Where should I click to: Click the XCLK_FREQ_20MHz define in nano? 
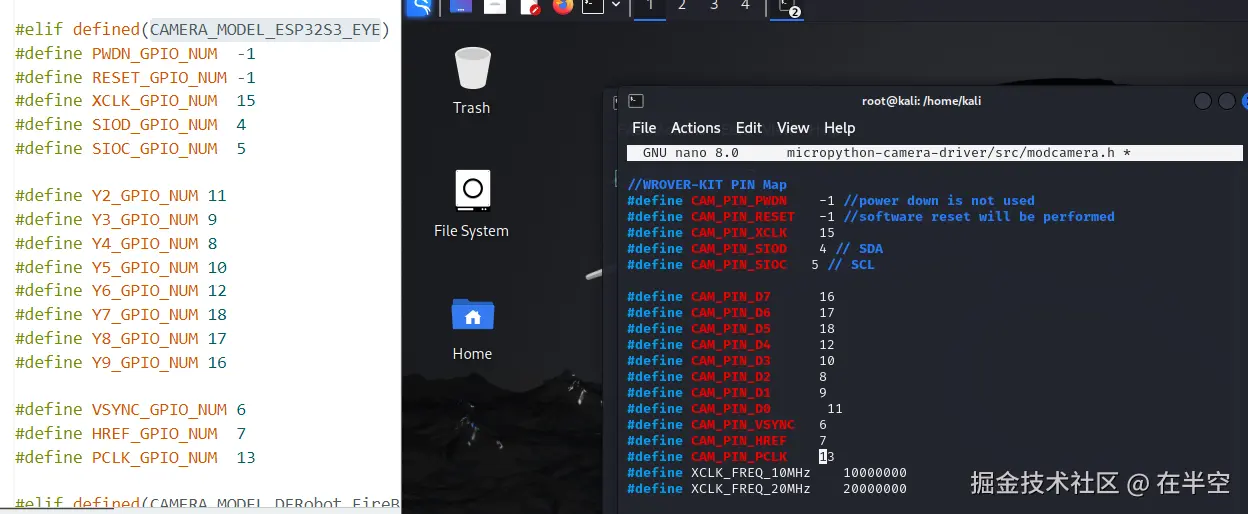point(767,489)
